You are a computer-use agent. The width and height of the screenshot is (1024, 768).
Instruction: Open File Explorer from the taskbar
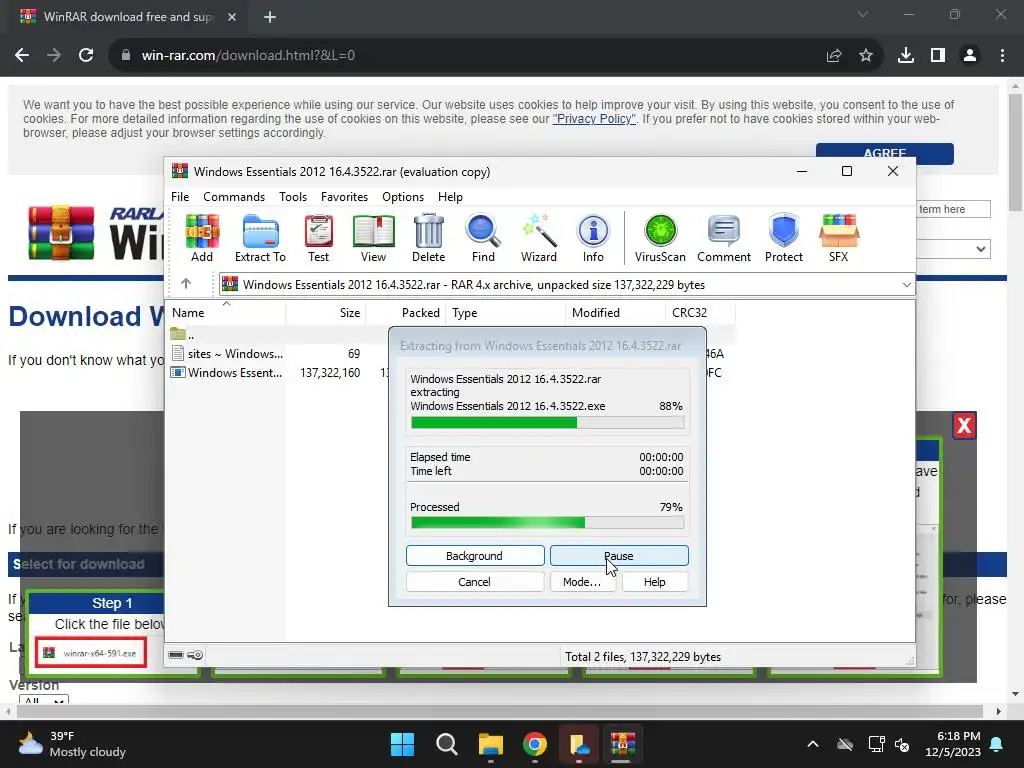click(x=490, y=744)
